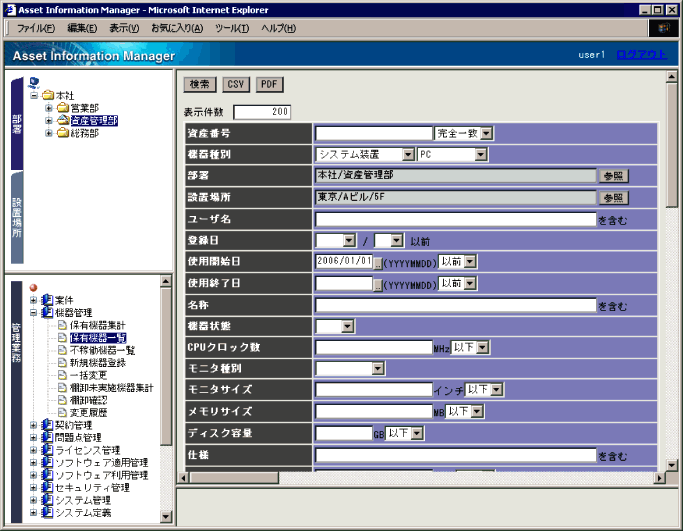The height and width of the screenshot is (531, 683).
Task: Export results with the CSV button
Action: tap(235, 85)
